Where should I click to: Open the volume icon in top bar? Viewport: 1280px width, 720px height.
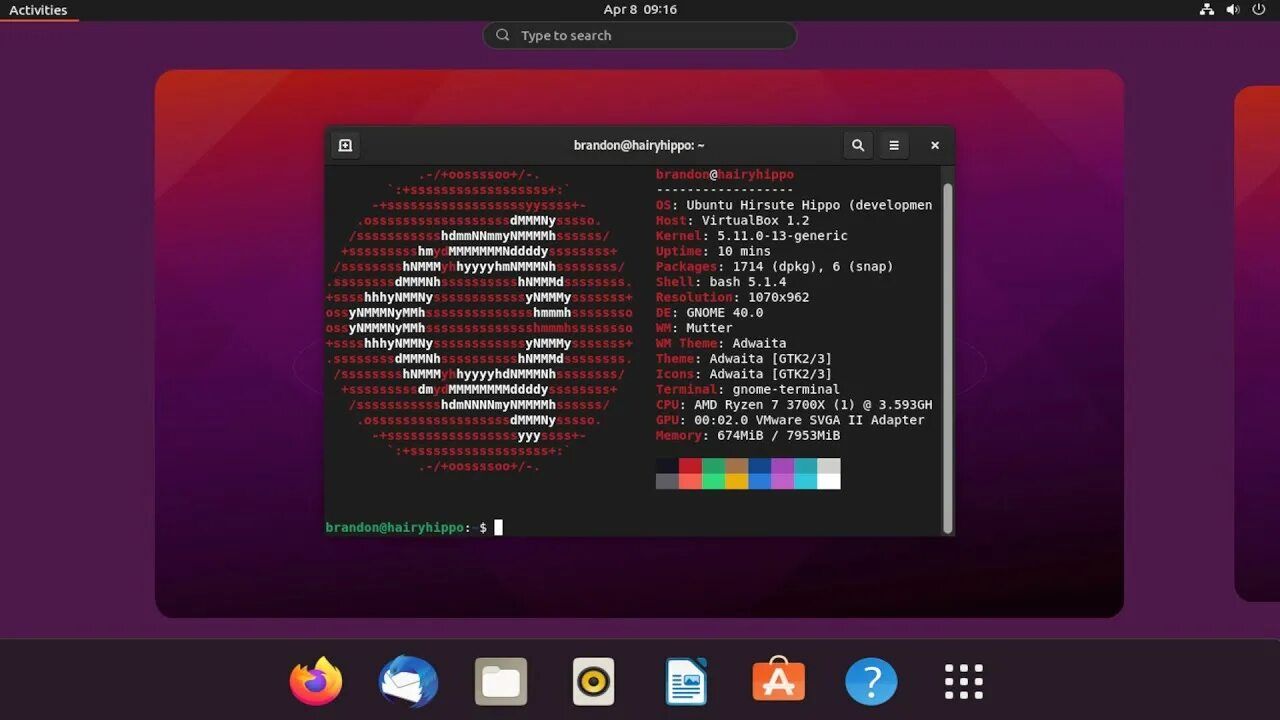point(1233,10)
